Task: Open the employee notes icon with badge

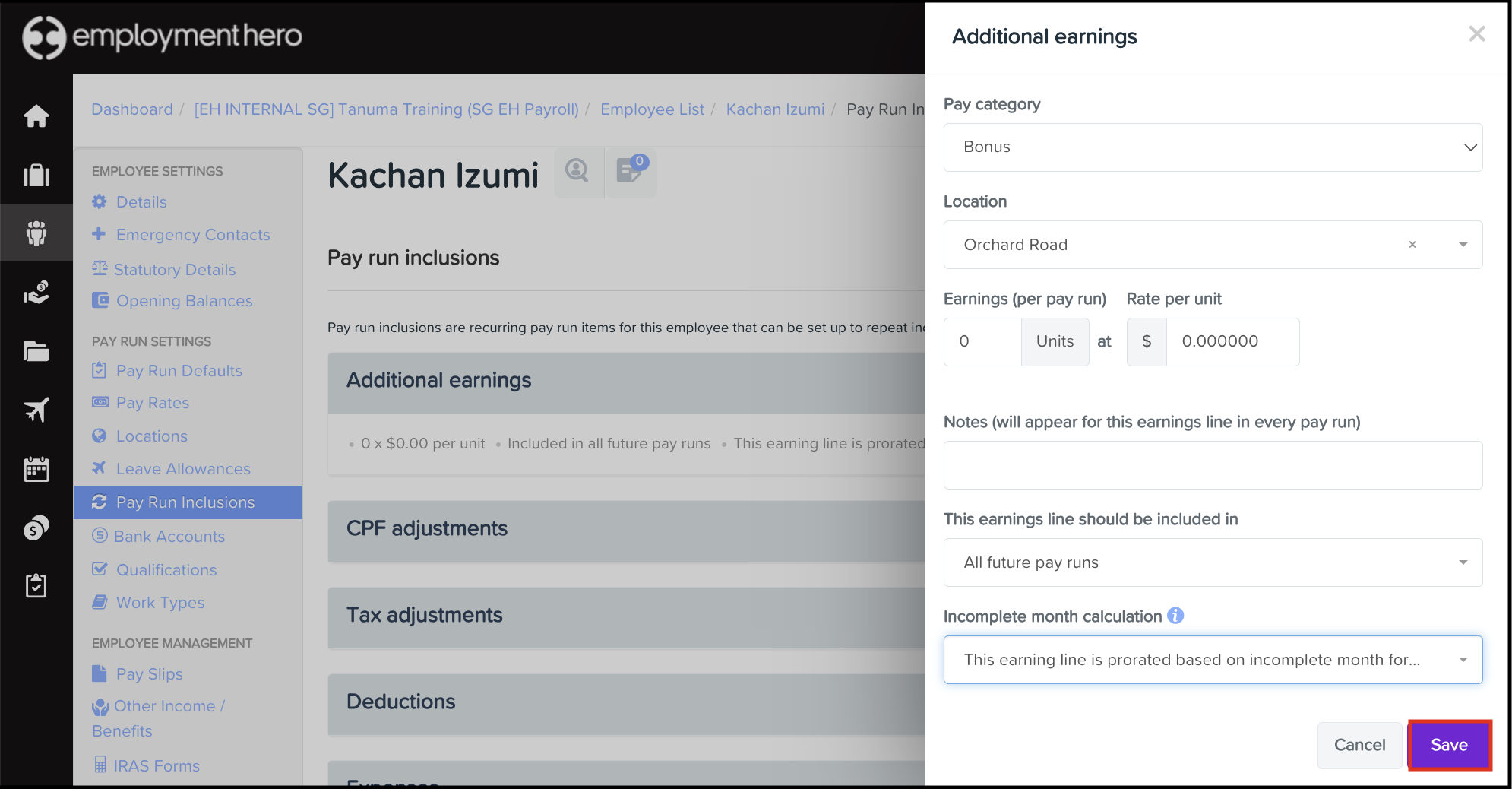Action: point(631,171)
